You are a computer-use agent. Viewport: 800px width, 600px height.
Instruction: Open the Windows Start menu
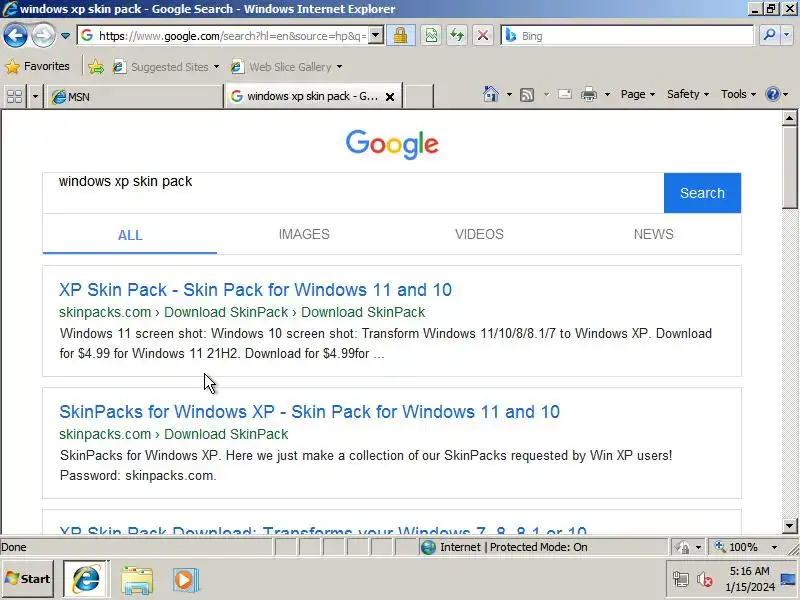(28, 579)
